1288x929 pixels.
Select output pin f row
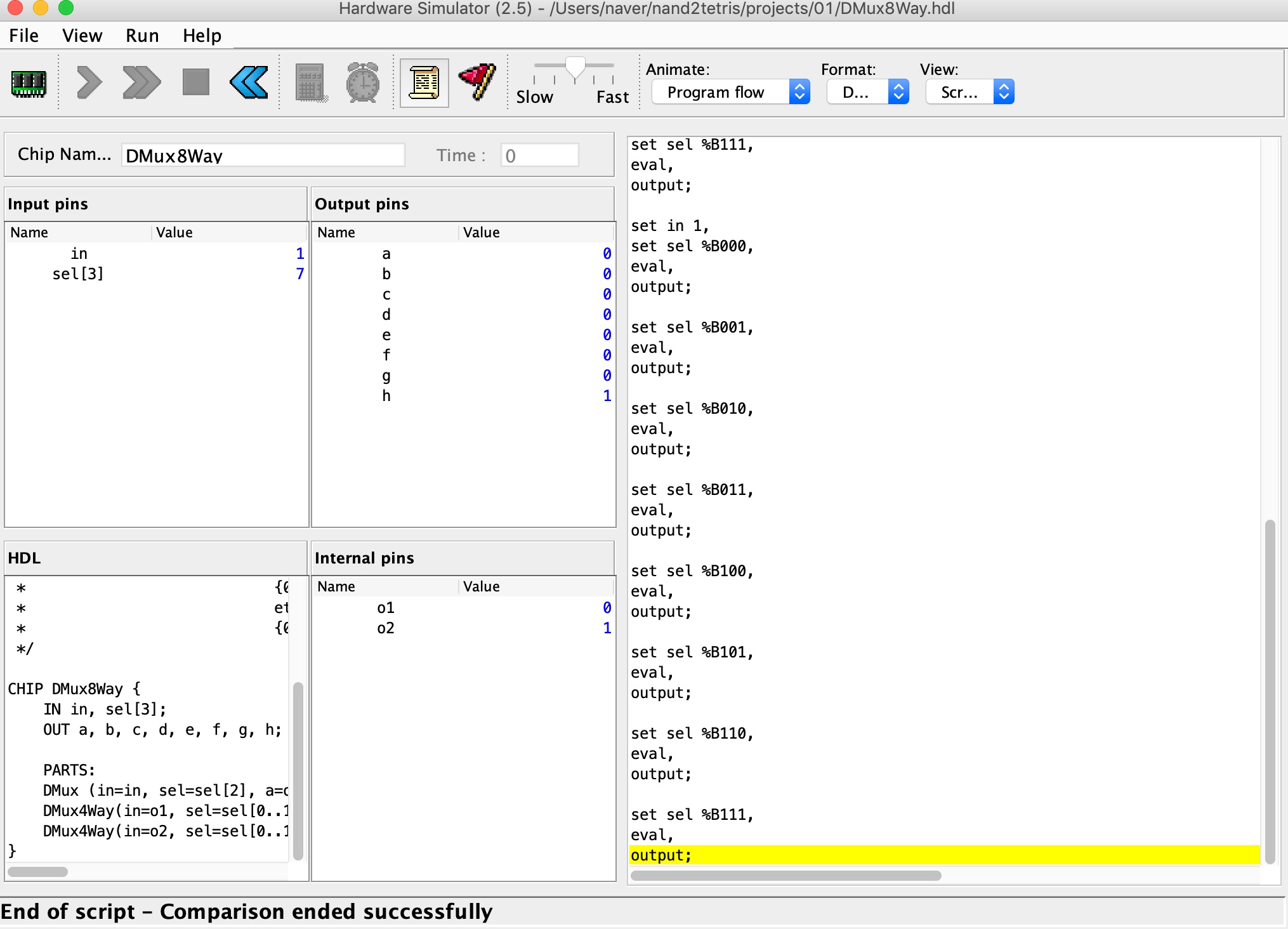click(x=464, y=355)
